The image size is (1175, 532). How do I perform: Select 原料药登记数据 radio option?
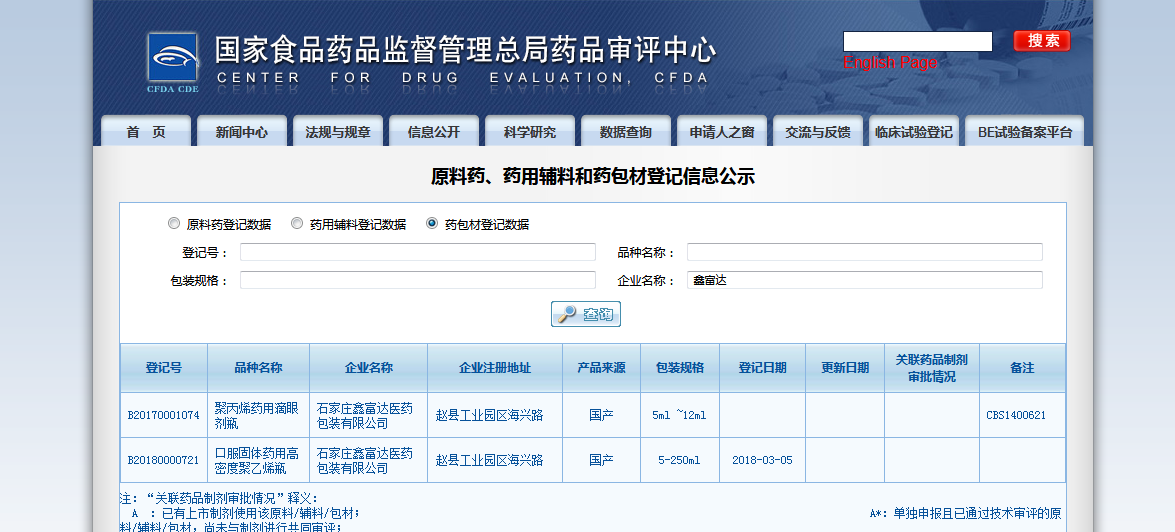[x=175, y=224]
